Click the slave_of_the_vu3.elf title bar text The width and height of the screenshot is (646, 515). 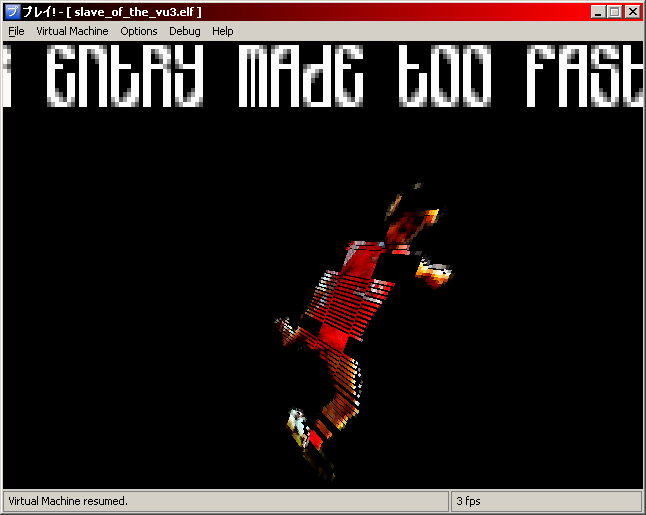[x=138, y=12]
